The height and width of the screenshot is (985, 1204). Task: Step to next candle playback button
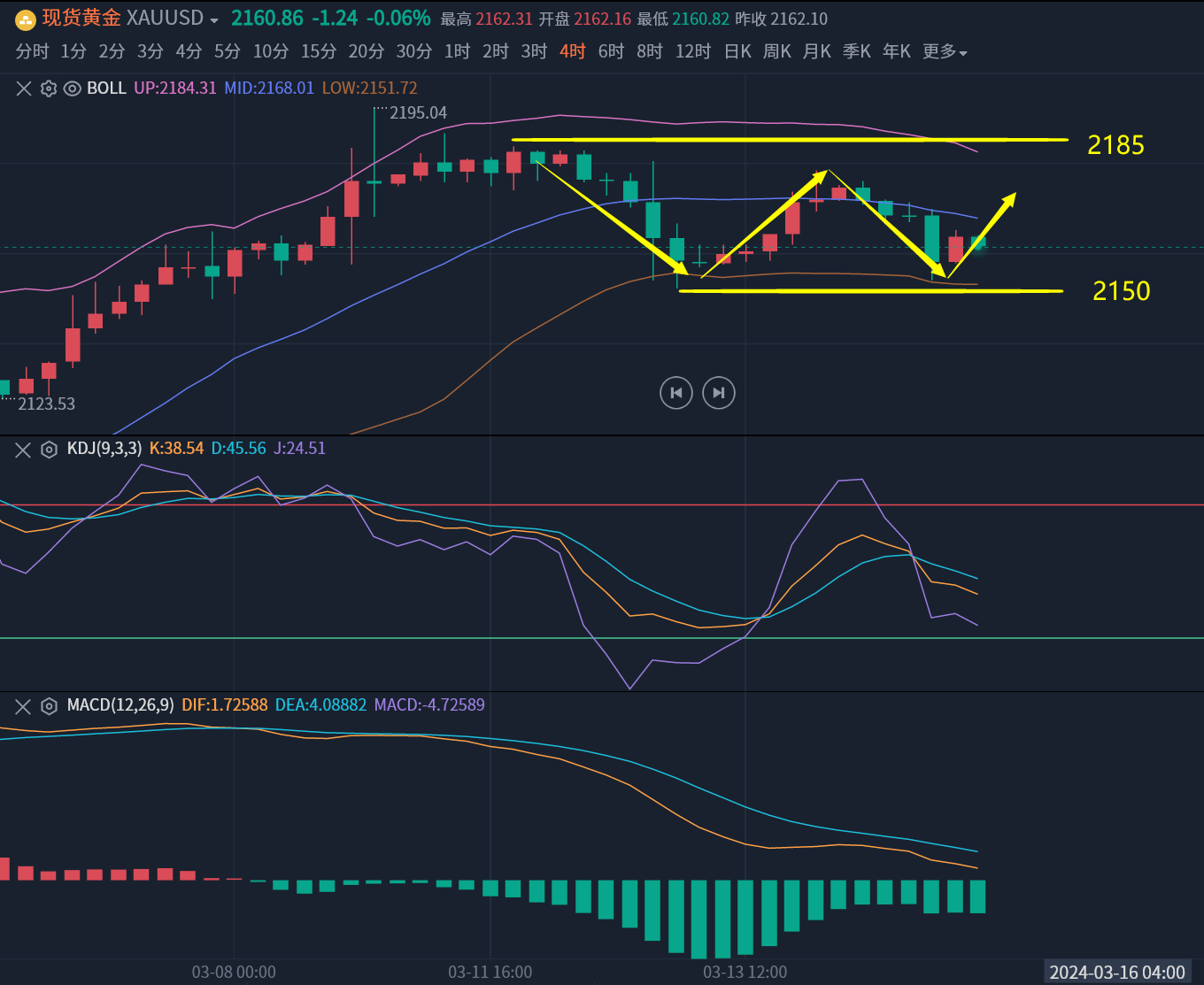point(719,393)
